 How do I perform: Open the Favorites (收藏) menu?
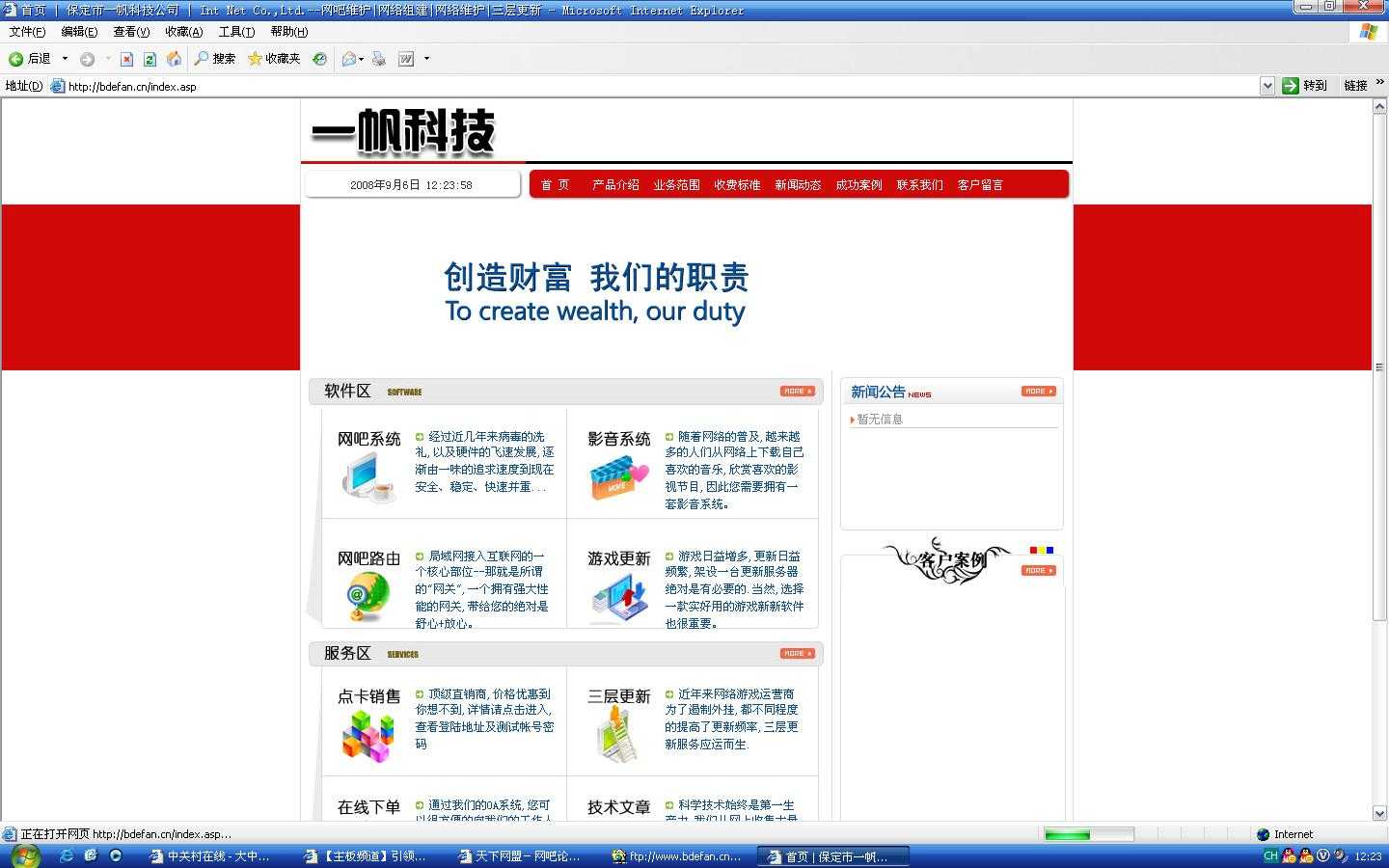[x=183, y=32]
